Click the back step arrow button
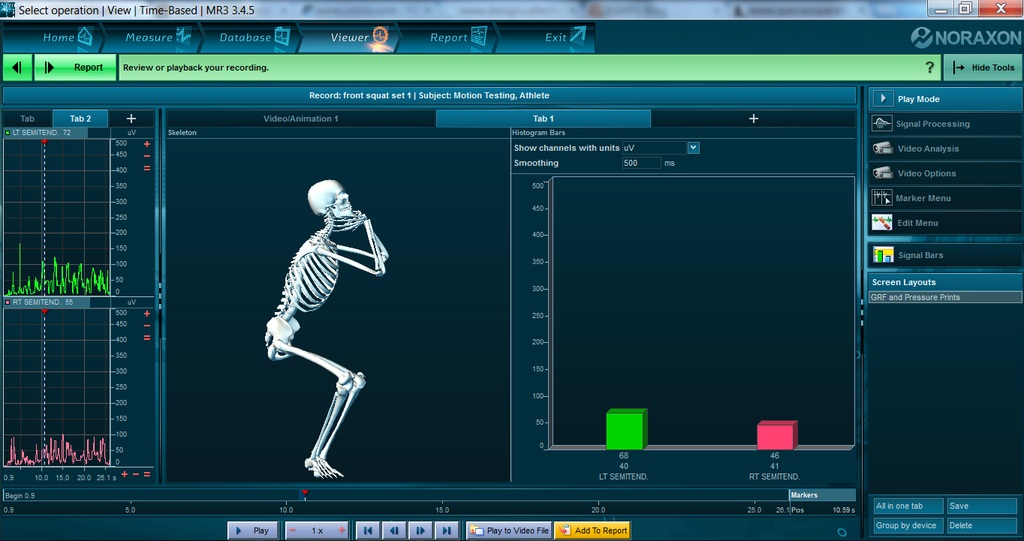This screenshot has width=1024, height=541. (18, 67)
